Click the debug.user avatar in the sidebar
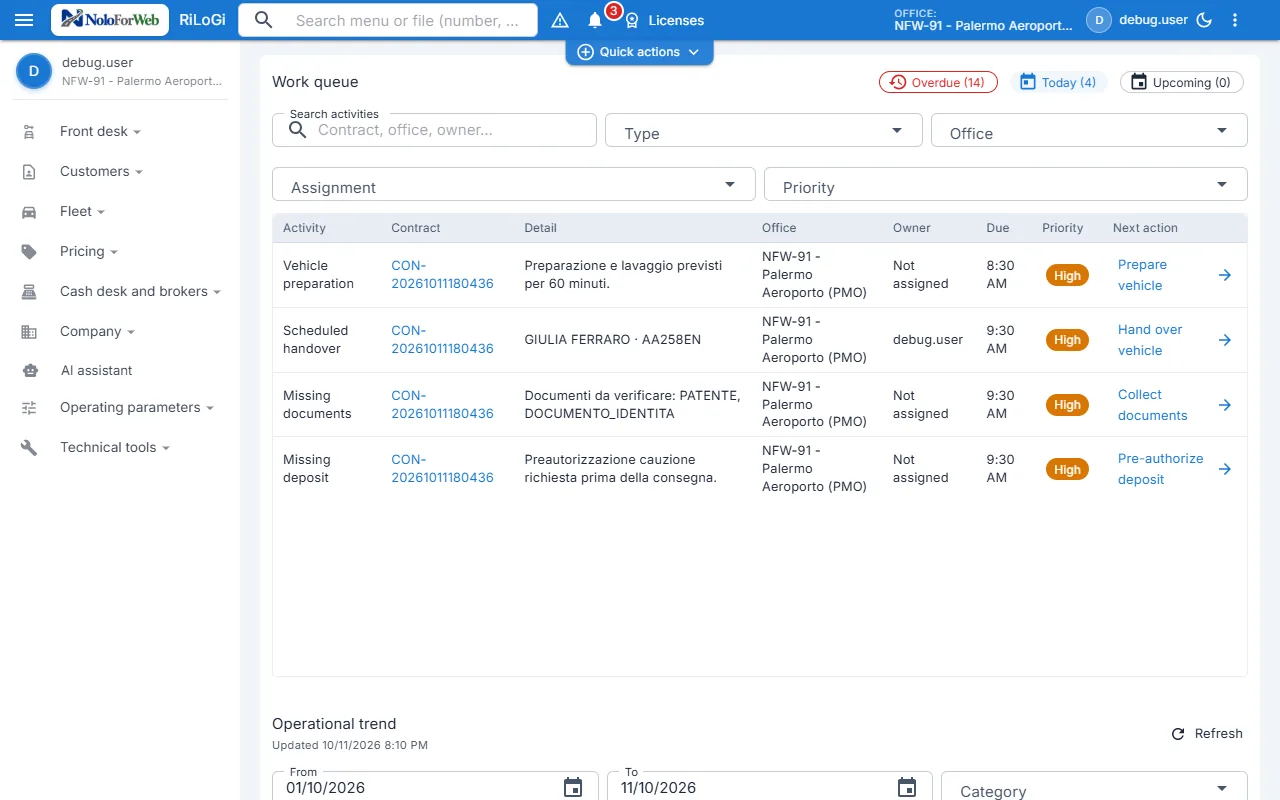The width and height of the screenshot is (1280, 800). click(x=34, y=71)
